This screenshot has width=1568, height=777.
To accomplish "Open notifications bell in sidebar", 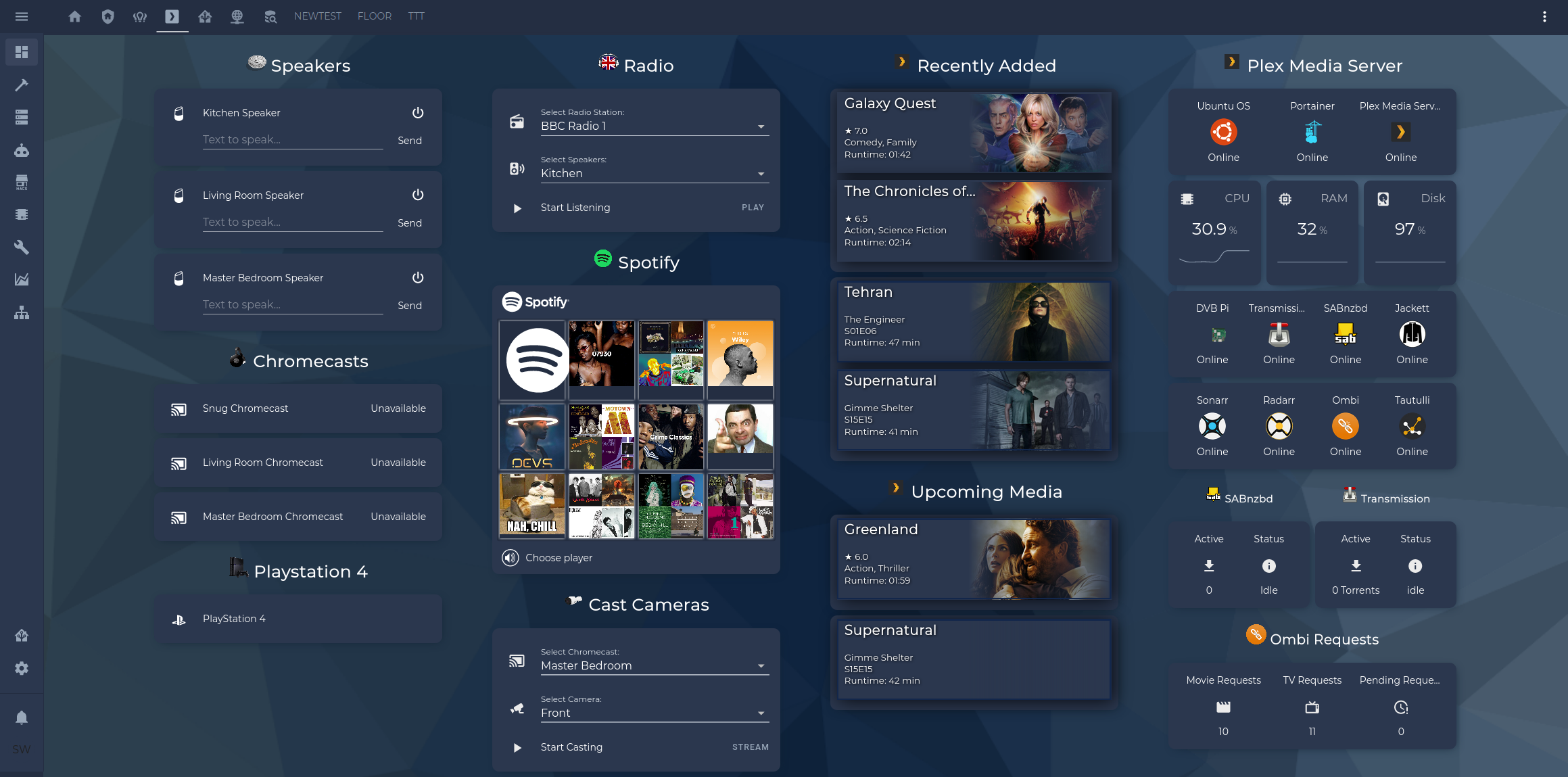I will [22, 717].
